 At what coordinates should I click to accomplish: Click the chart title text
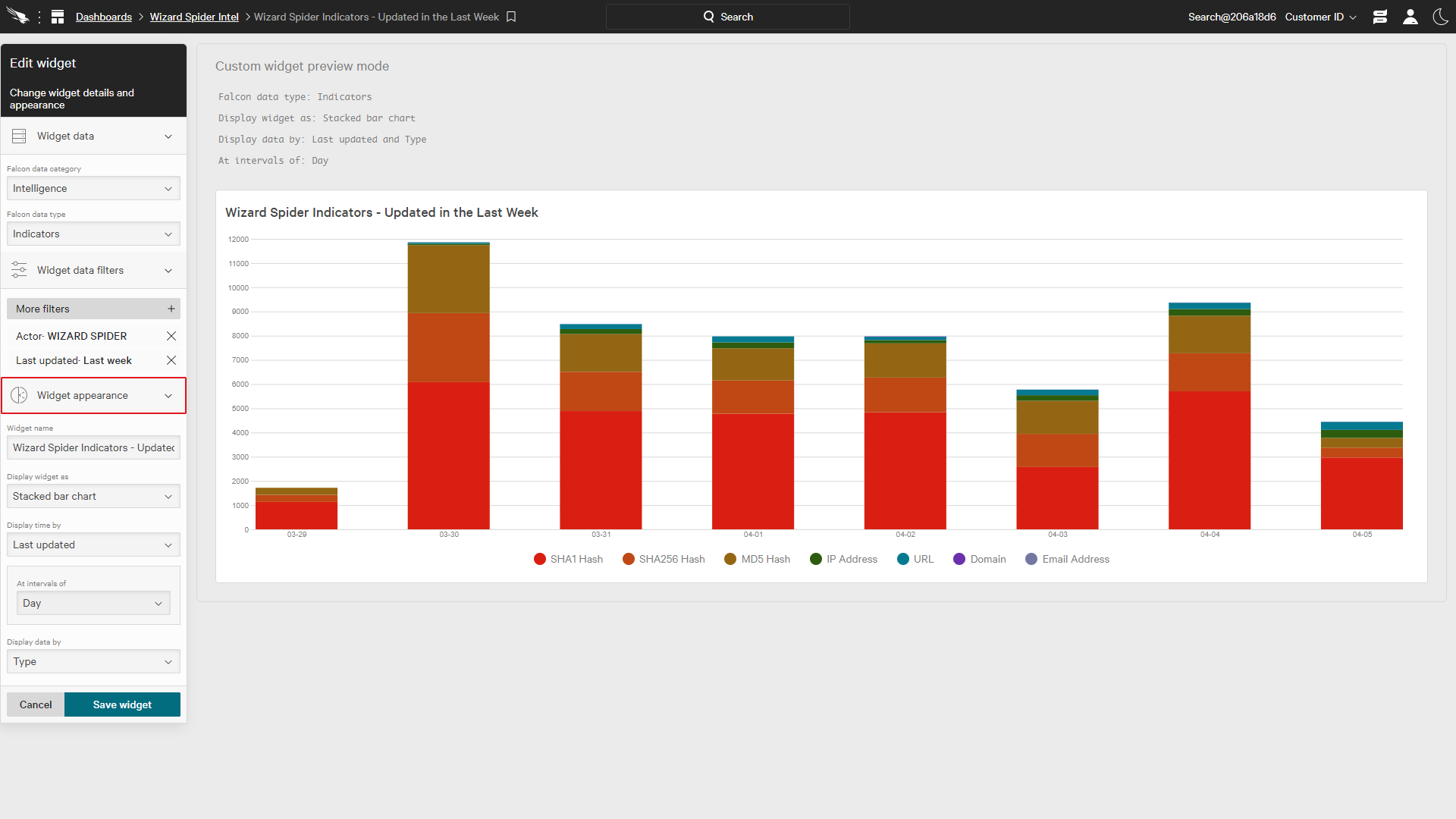pos(381,212)
